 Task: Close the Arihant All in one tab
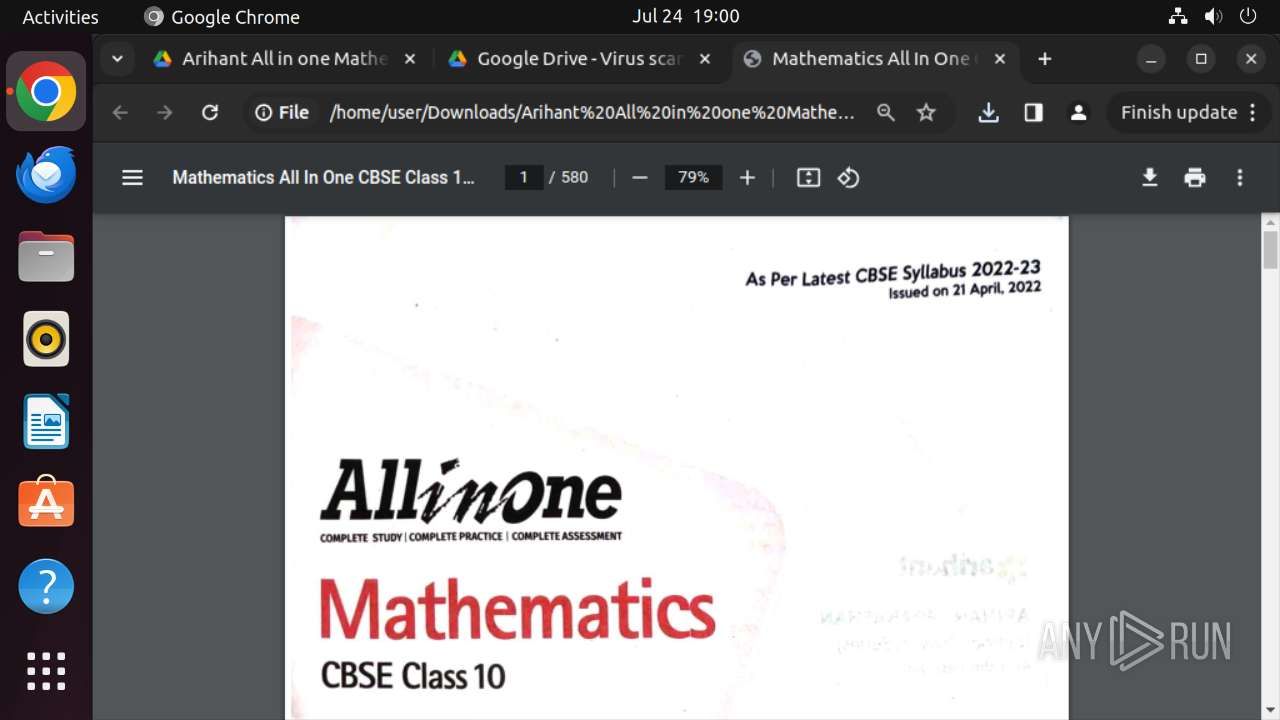[410, 59]
